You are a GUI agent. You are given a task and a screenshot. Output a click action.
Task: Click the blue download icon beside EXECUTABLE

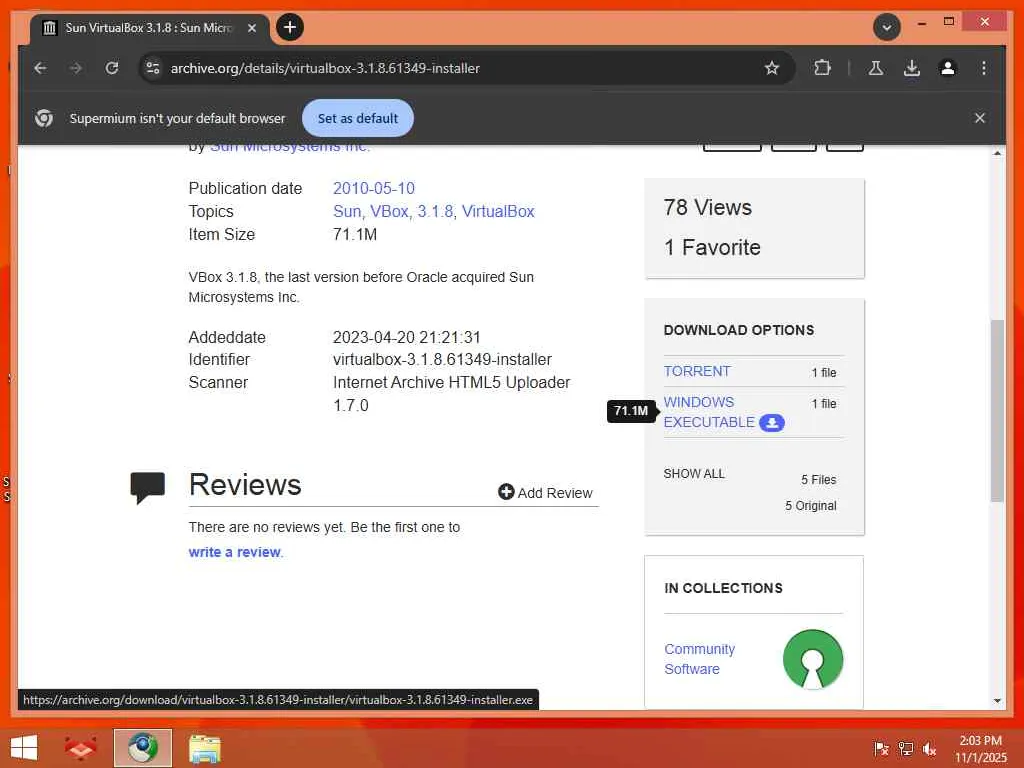click(771, 423)
